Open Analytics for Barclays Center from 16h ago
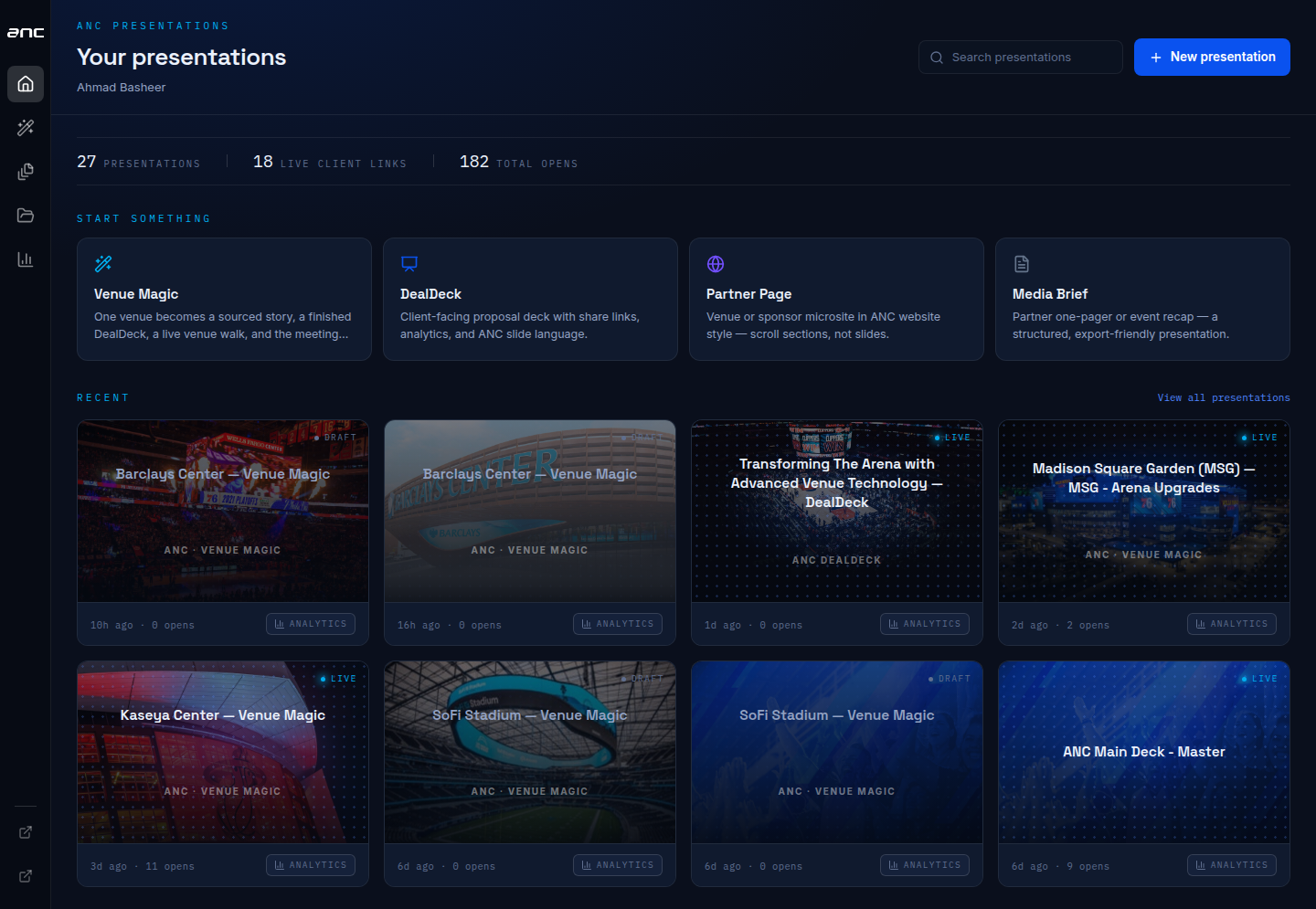The width and height of the screenshot is (1316, 909). coord(618,624)
